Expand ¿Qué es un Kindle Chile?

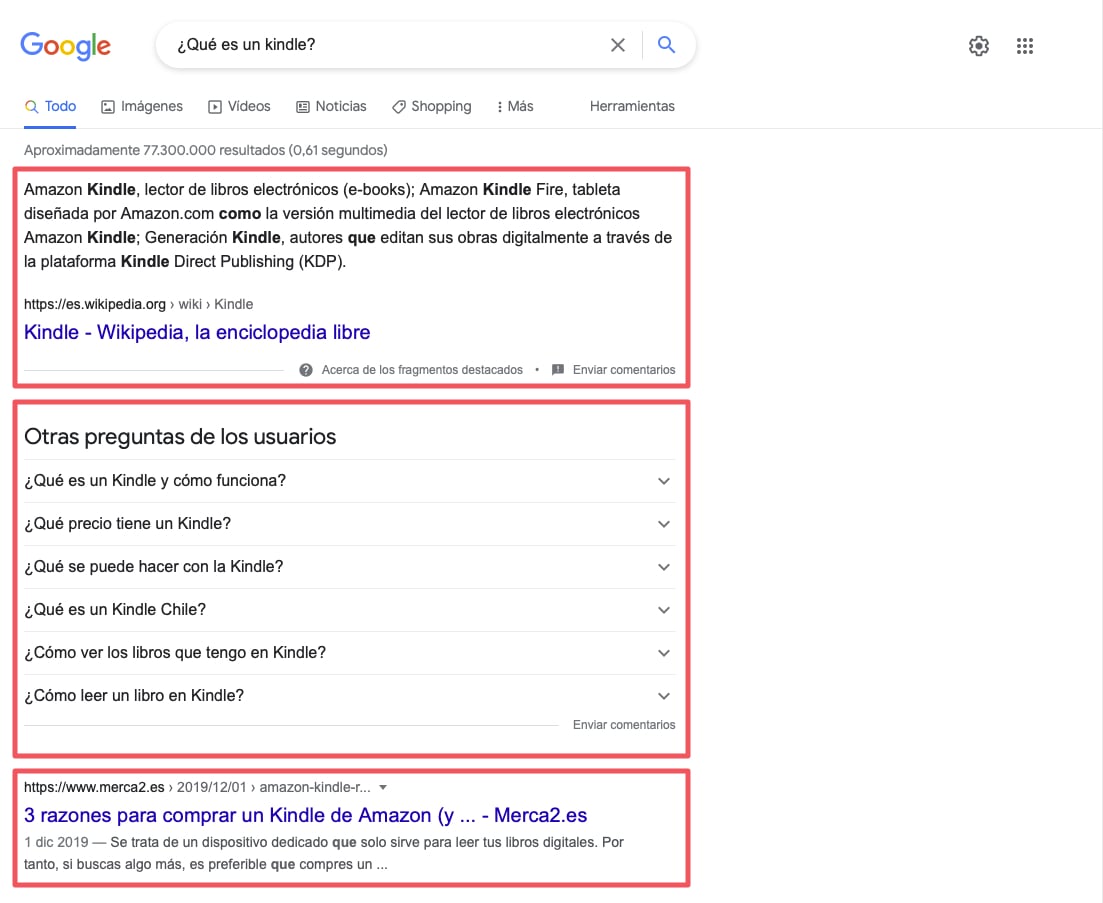click(350, 610)
